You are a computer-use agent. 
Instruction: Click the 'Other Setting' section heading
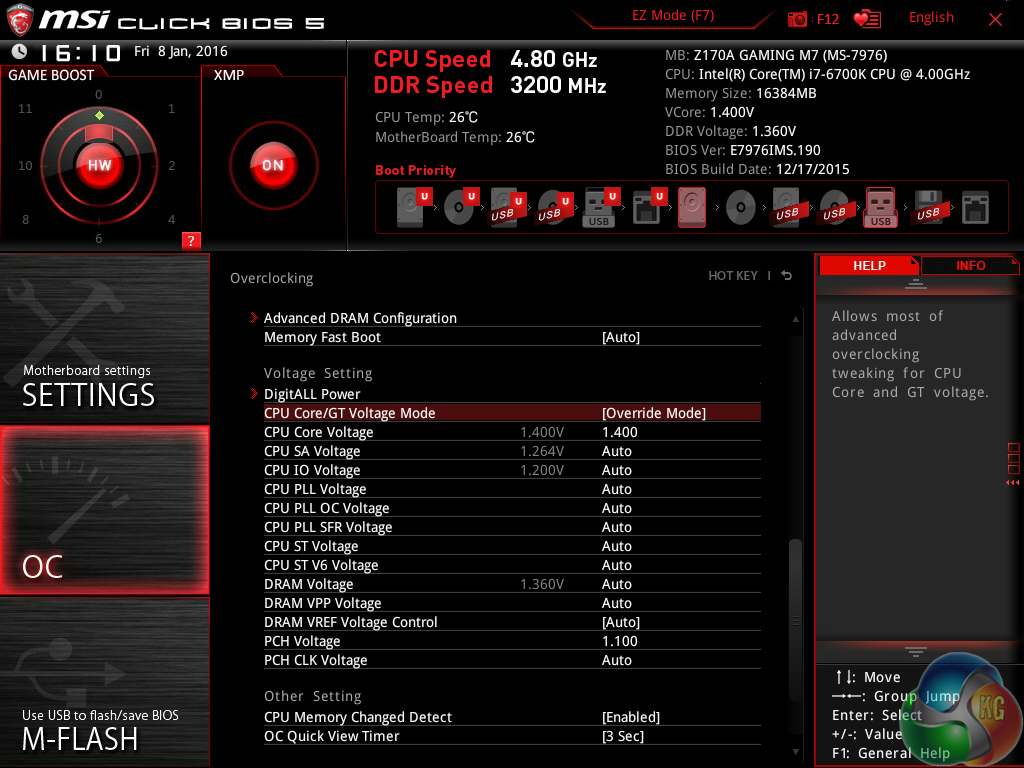coord(312,696)
